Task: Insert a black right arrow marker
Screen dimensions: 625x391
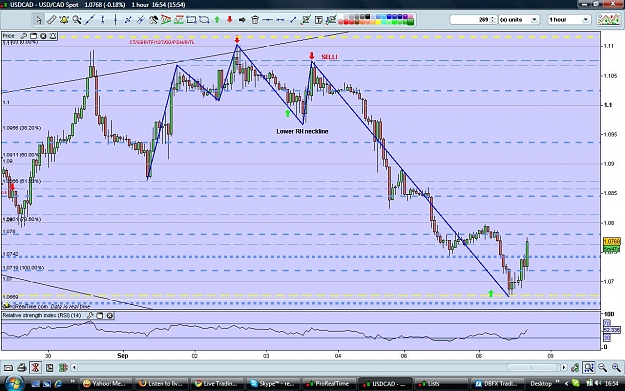Action: [x=242, y=20]
